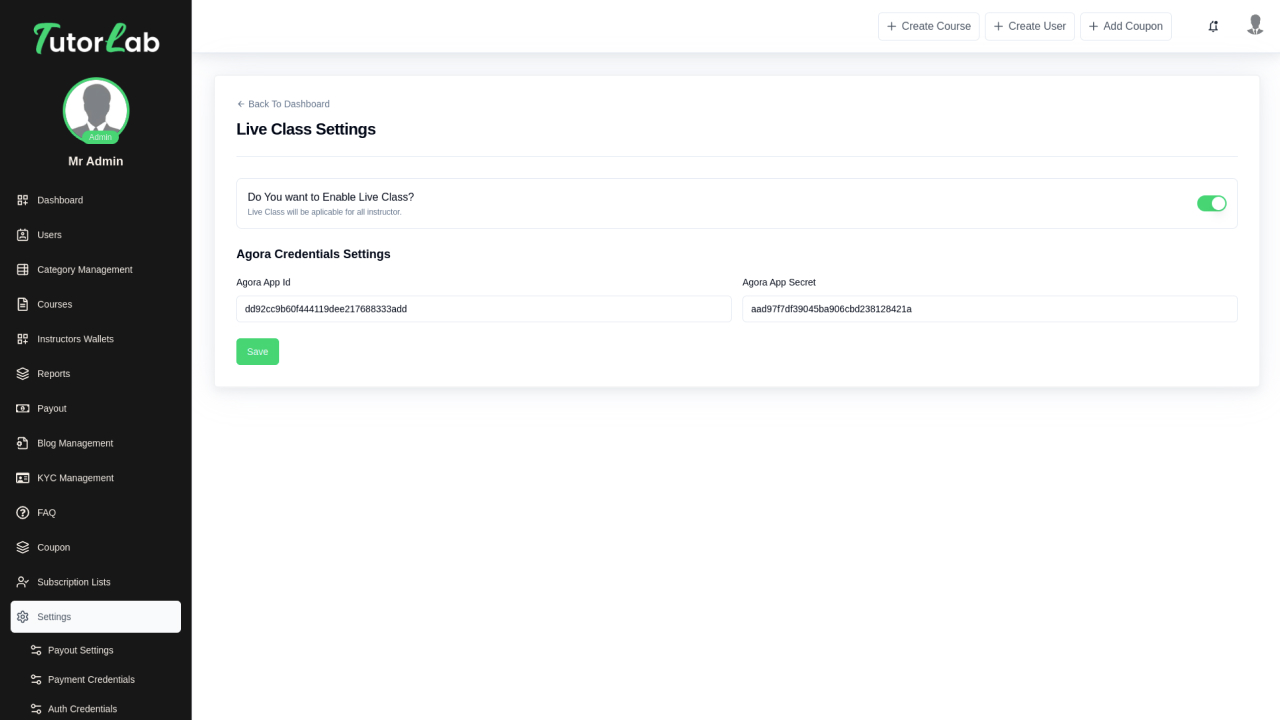Screen dimensions: 1280x720
Task: Click the Blog Management sidebar icon
Action: 22,443
